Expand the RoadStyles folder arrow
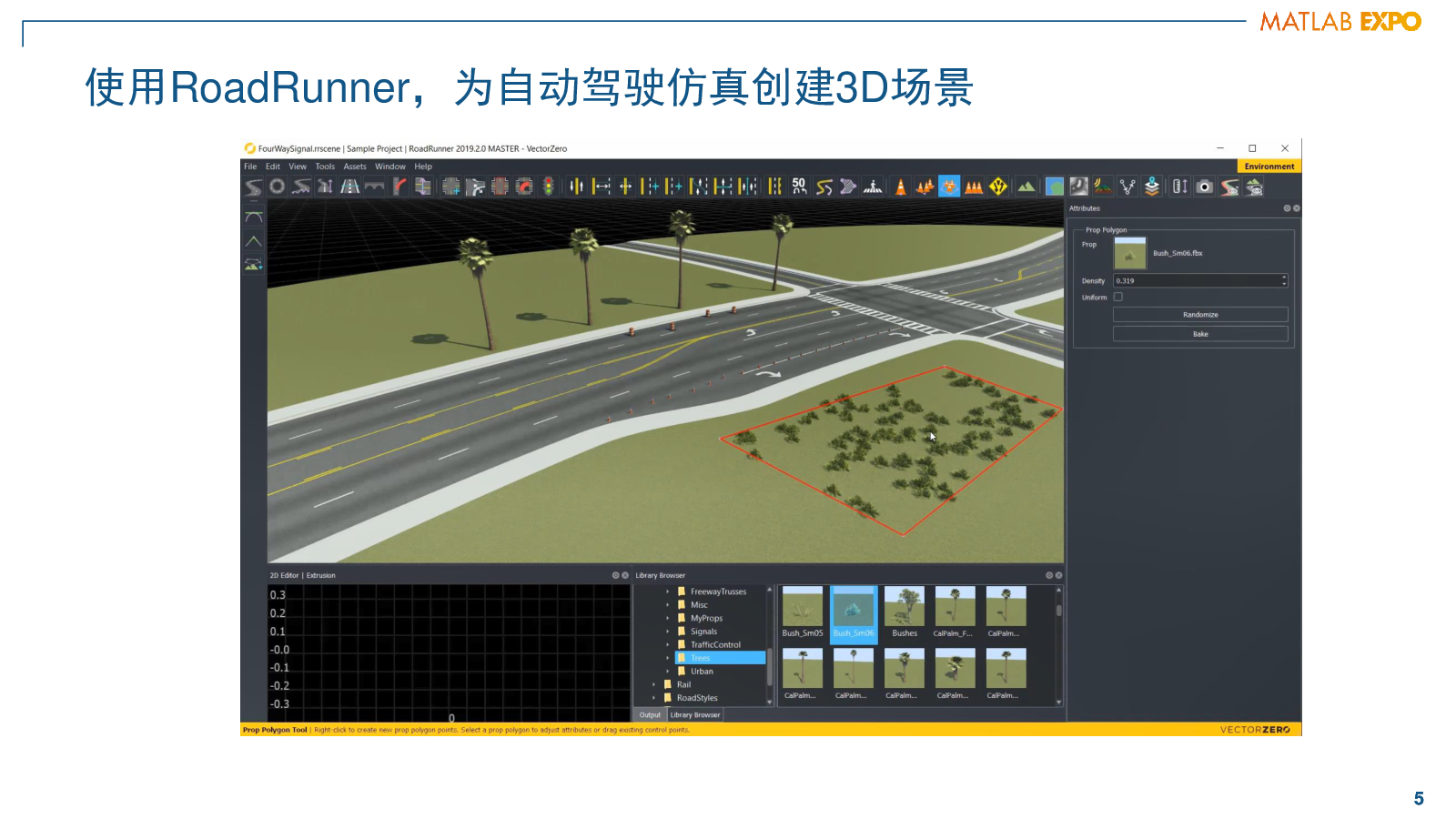 [x=653, y=698]
